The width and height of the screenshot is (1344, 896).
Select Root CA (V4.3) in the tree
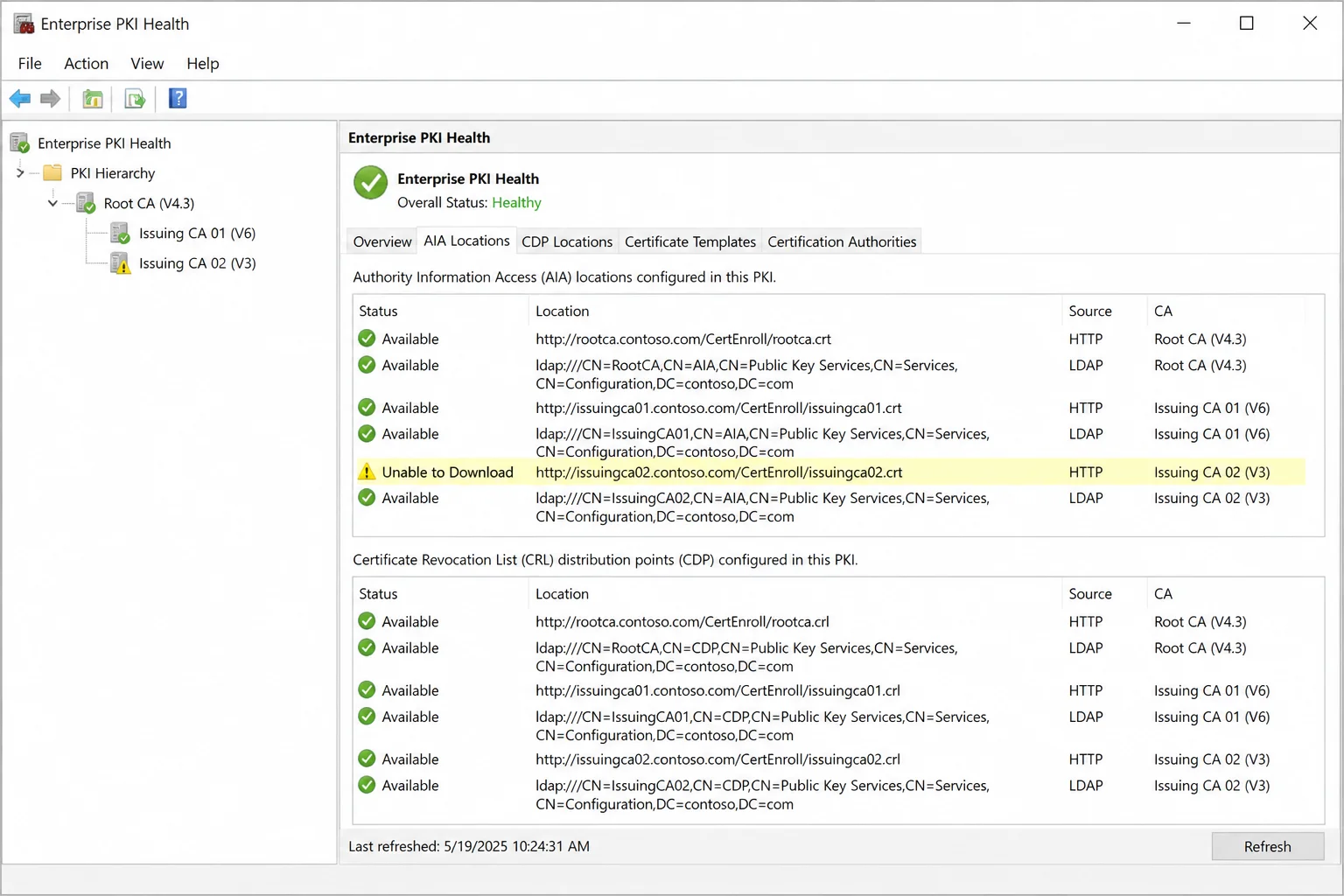[149, 204]
